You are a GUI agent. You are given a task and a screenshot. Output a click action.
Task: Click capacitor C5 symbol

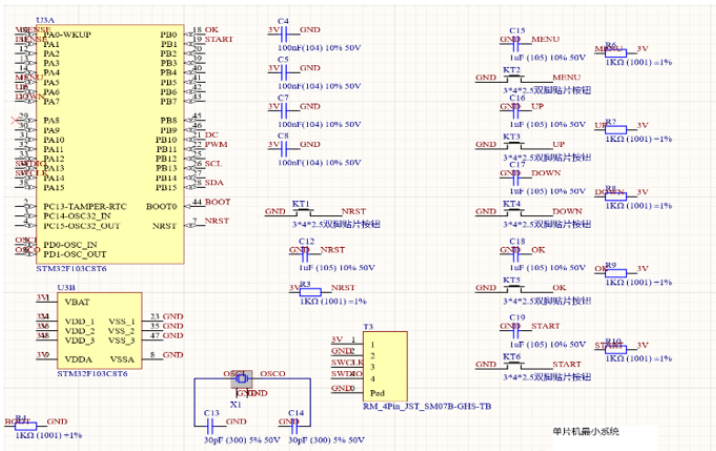pyautogui.click(x=284, y=73)
